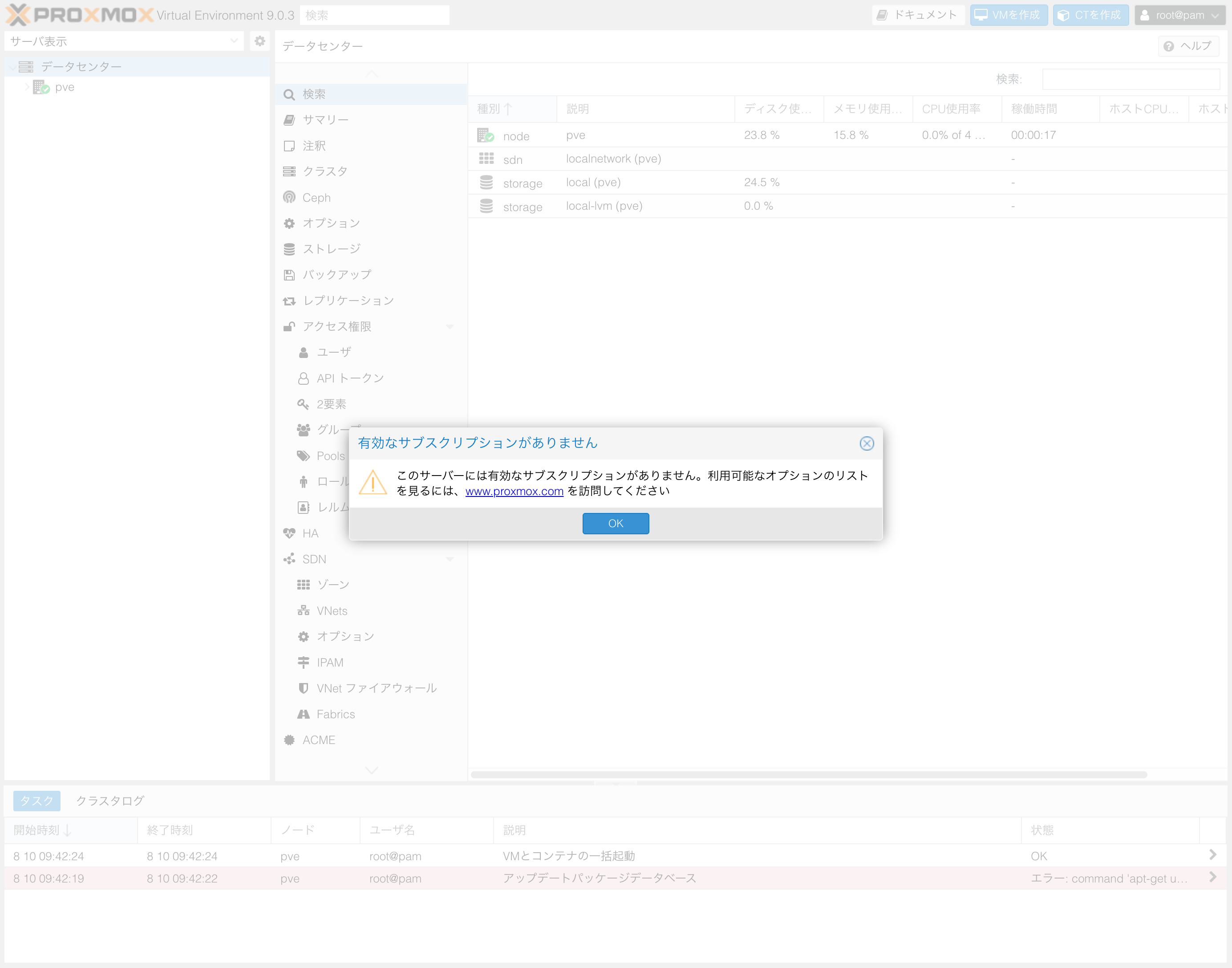Click the SDN network icon
Screen dimensions: 1232x968
click(x=289, y=559)
